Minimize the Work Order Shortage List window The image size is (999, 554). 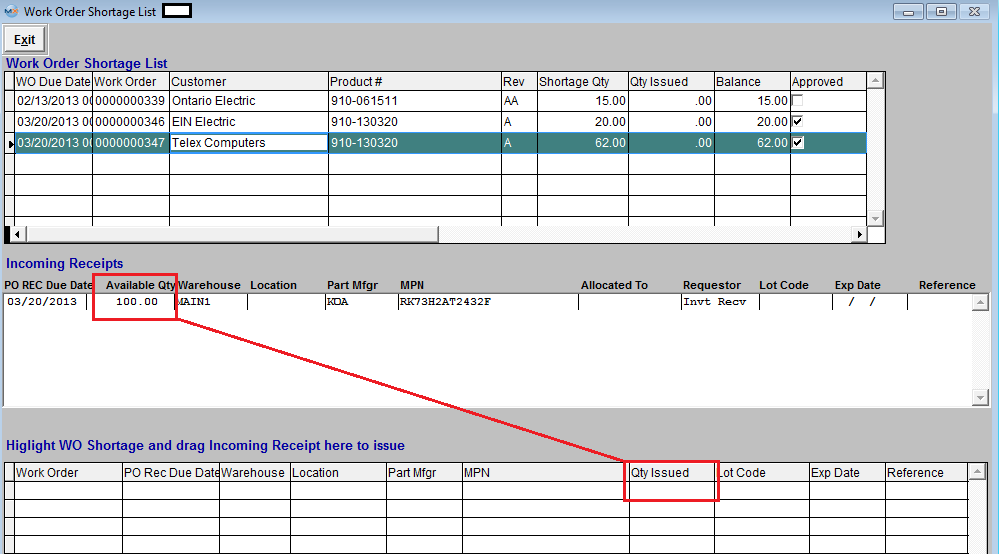coord(909,11)
